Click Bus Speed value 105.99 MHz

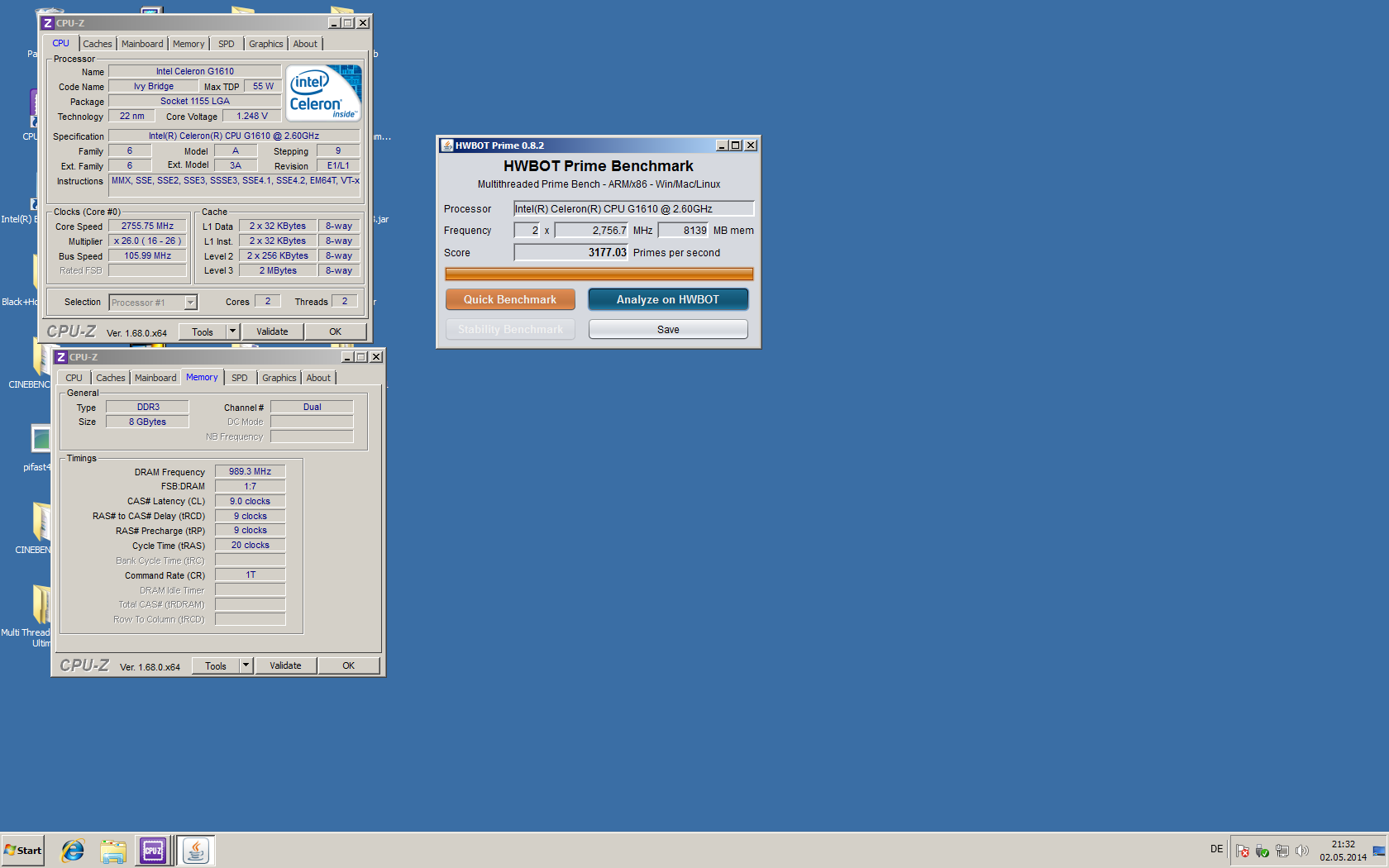pyautogui.click(x=147, y=255)
